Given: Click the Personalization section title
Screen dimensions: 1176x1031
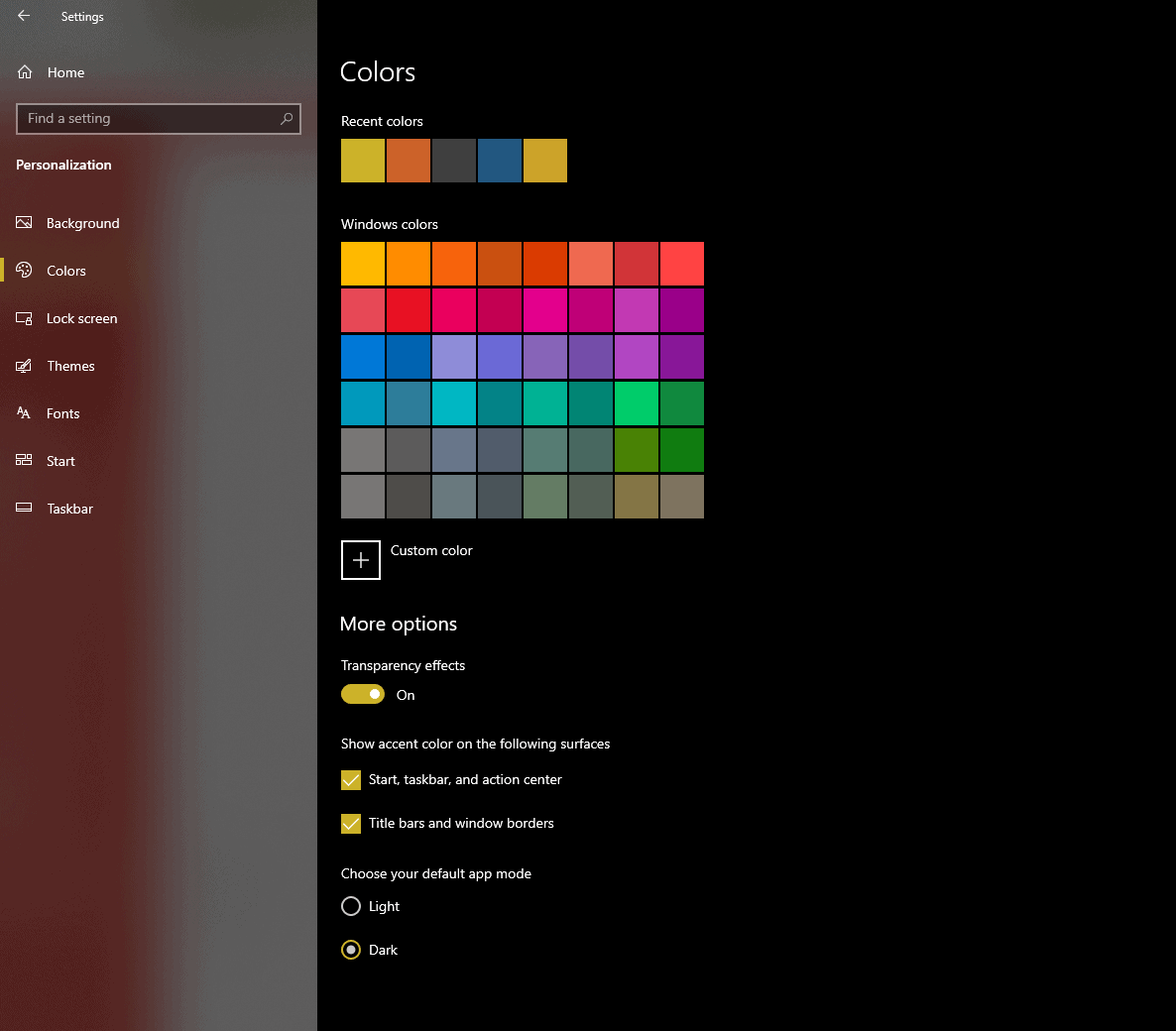Looking at the screenshot, I should point(63,165).
